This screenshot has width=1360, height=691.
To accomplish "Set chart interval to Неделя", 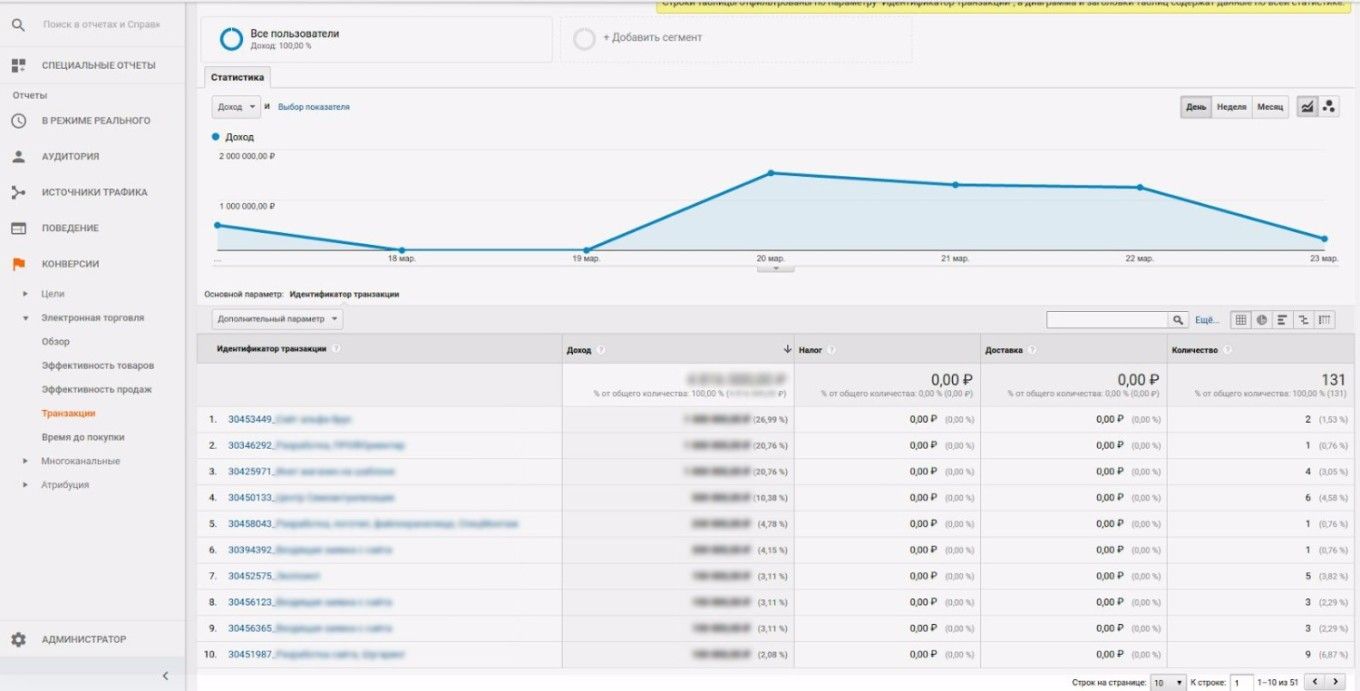I will [x=1231, y=107].
